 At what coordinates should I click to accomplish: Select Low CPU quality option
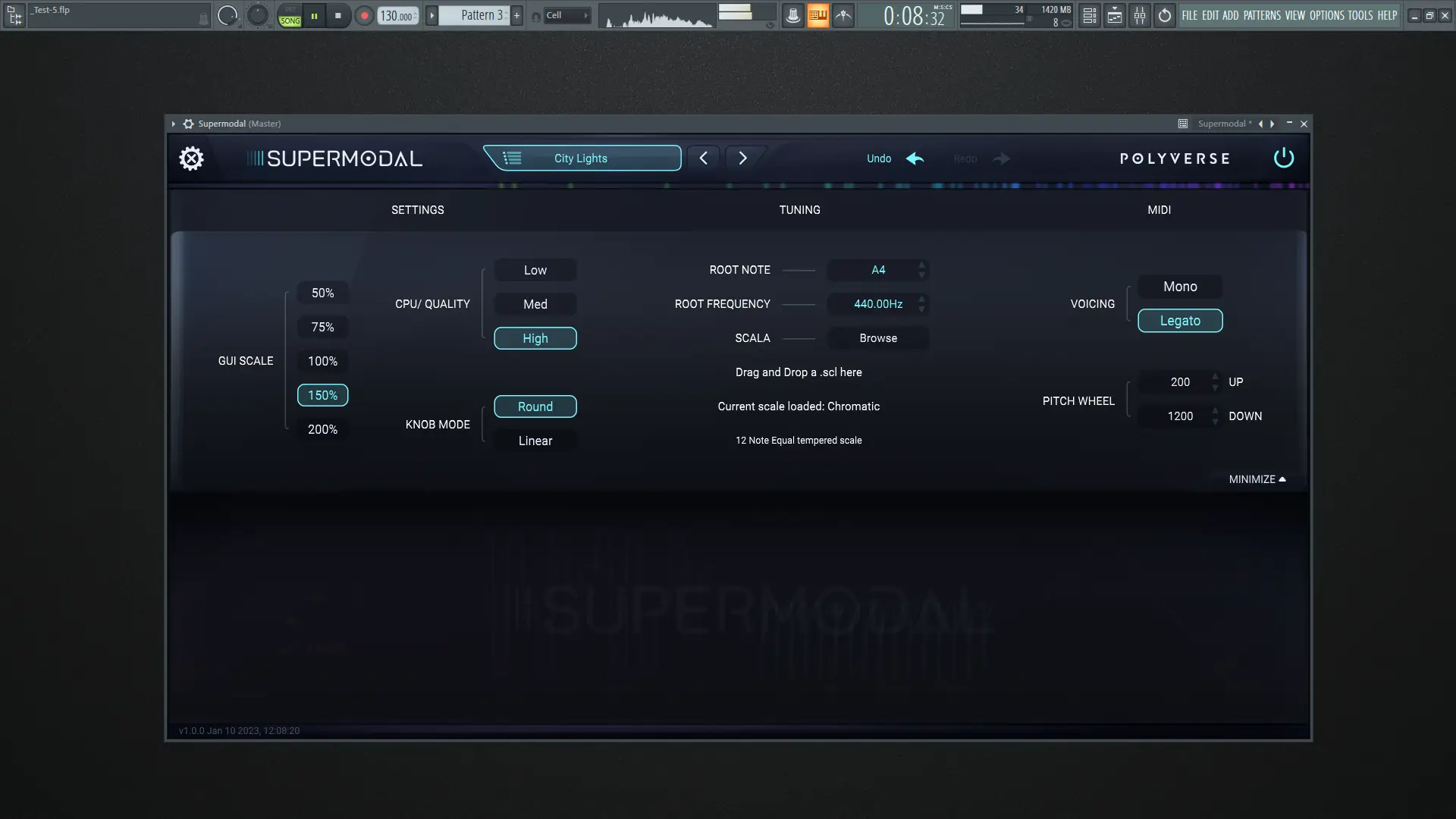coord(535,270)
